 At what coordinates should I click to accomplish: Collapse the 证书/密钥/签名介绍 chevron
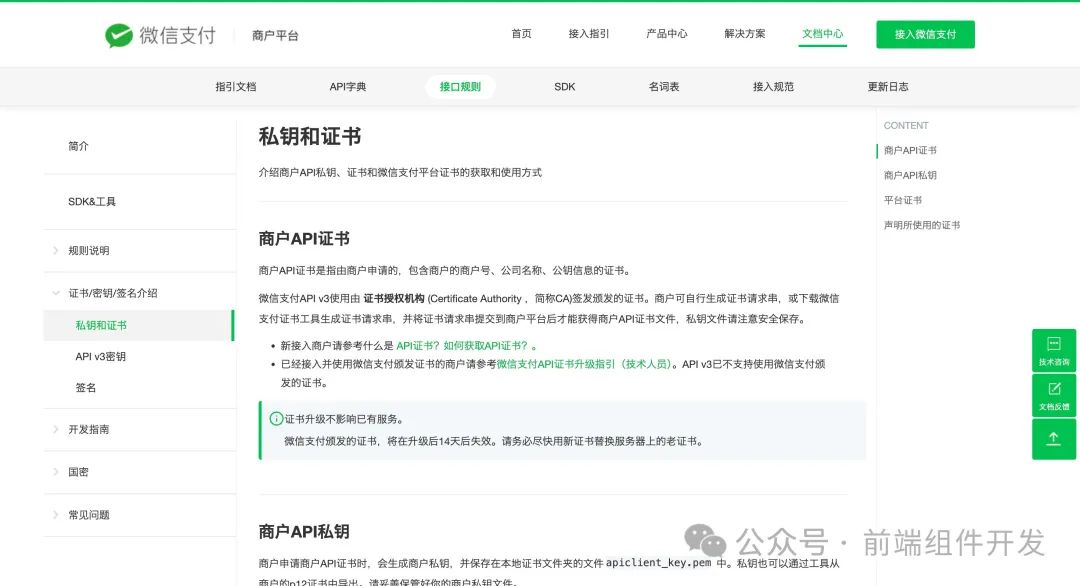(56, 293)
